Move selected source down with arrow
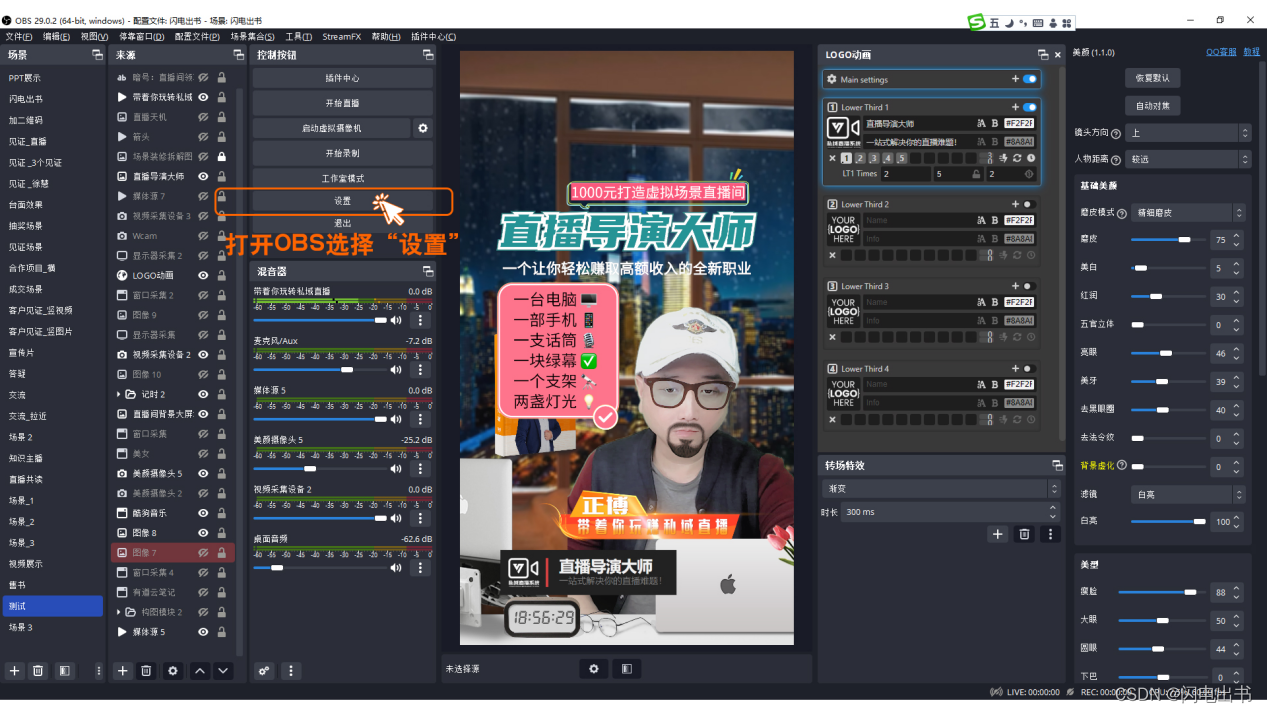 point(223,670)
